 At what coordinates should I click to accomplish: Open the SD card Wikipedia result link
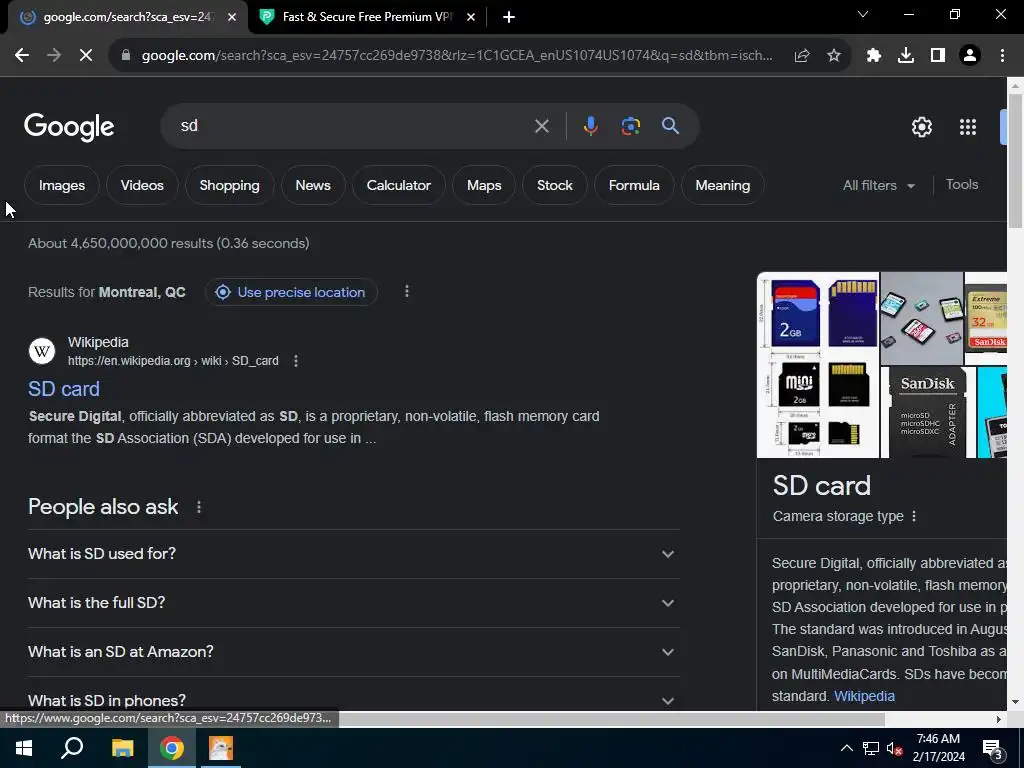click(x=64, y=389)
